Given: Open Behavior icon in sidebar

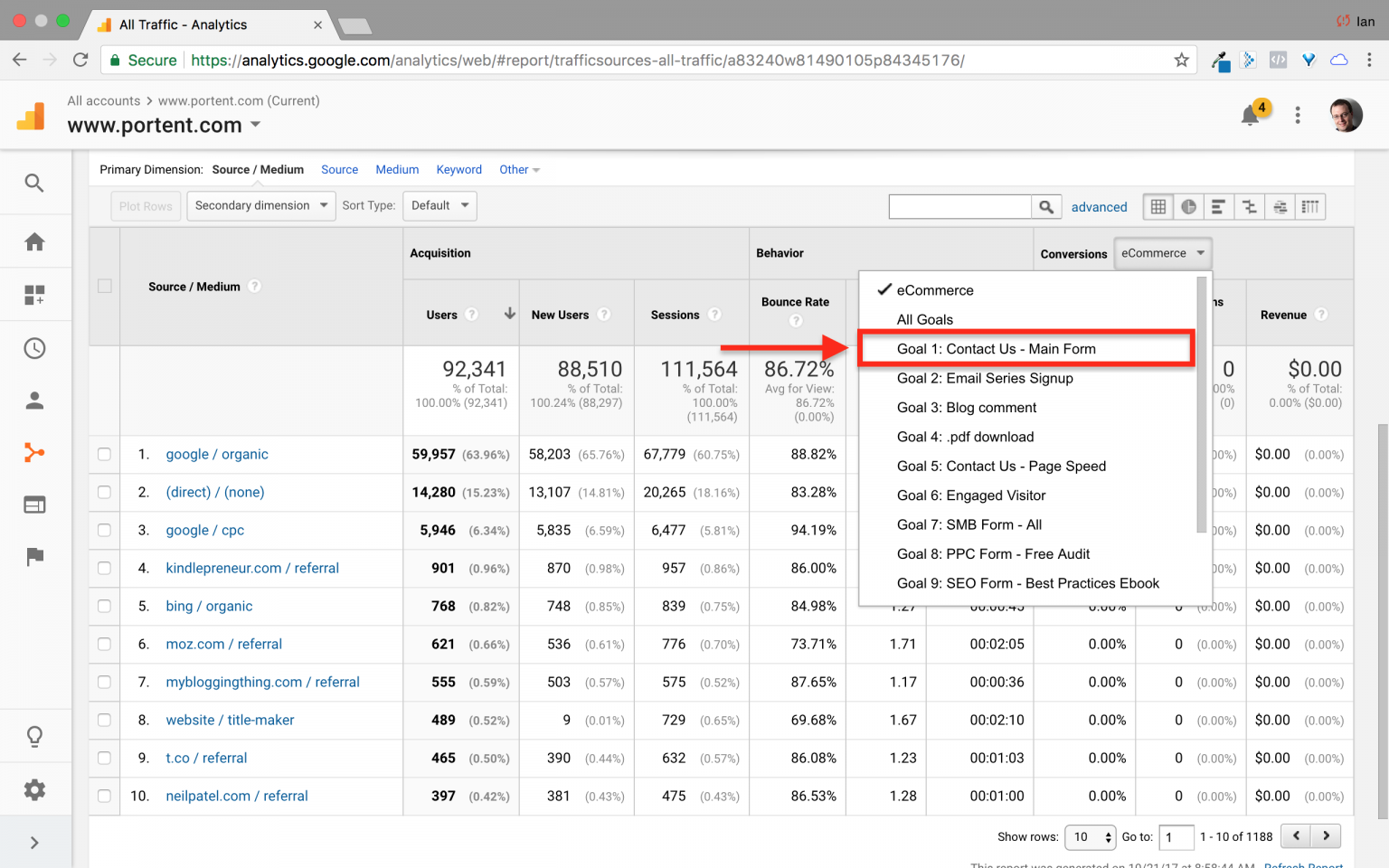Looking at the screenshot, I should point(34,505).
